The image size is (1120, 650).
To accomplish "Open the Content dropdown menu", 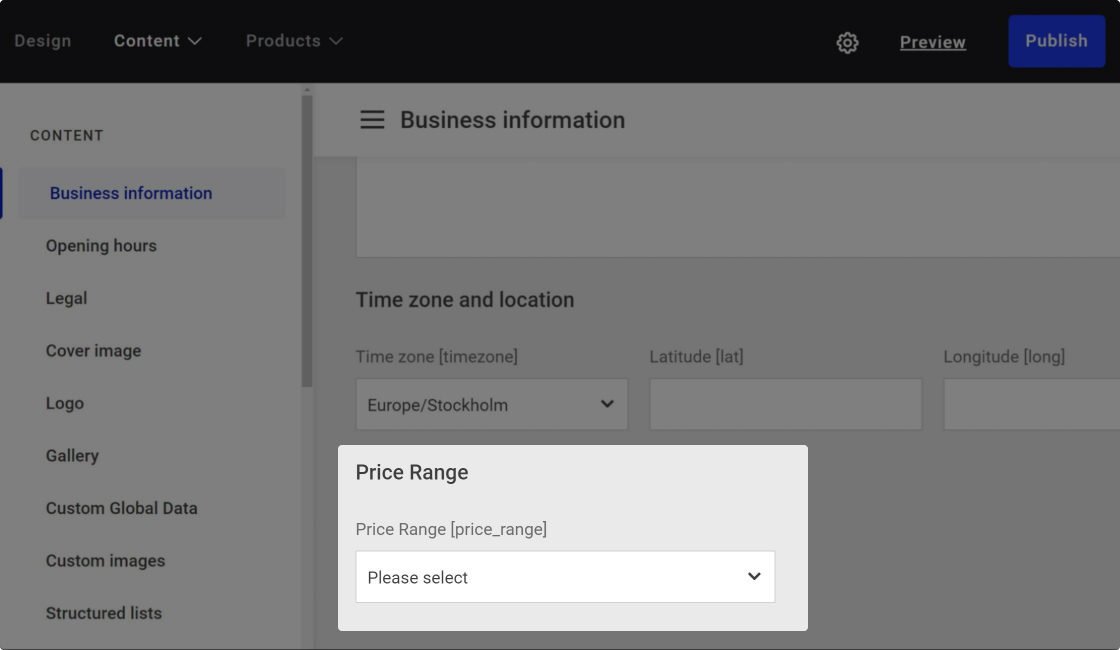I will pos(158,41).
